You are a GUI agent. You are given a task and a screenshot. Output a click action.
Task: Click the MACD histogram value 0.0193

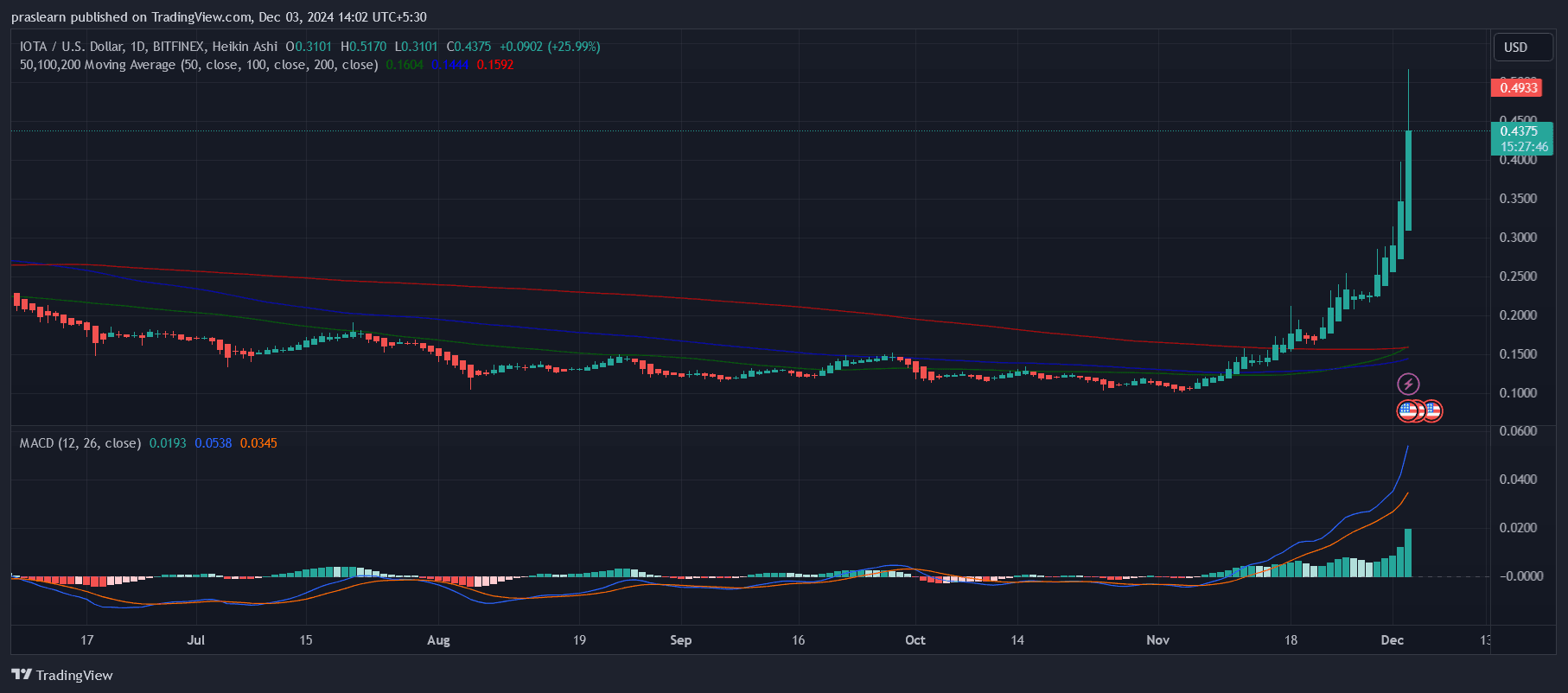[168, 443]
